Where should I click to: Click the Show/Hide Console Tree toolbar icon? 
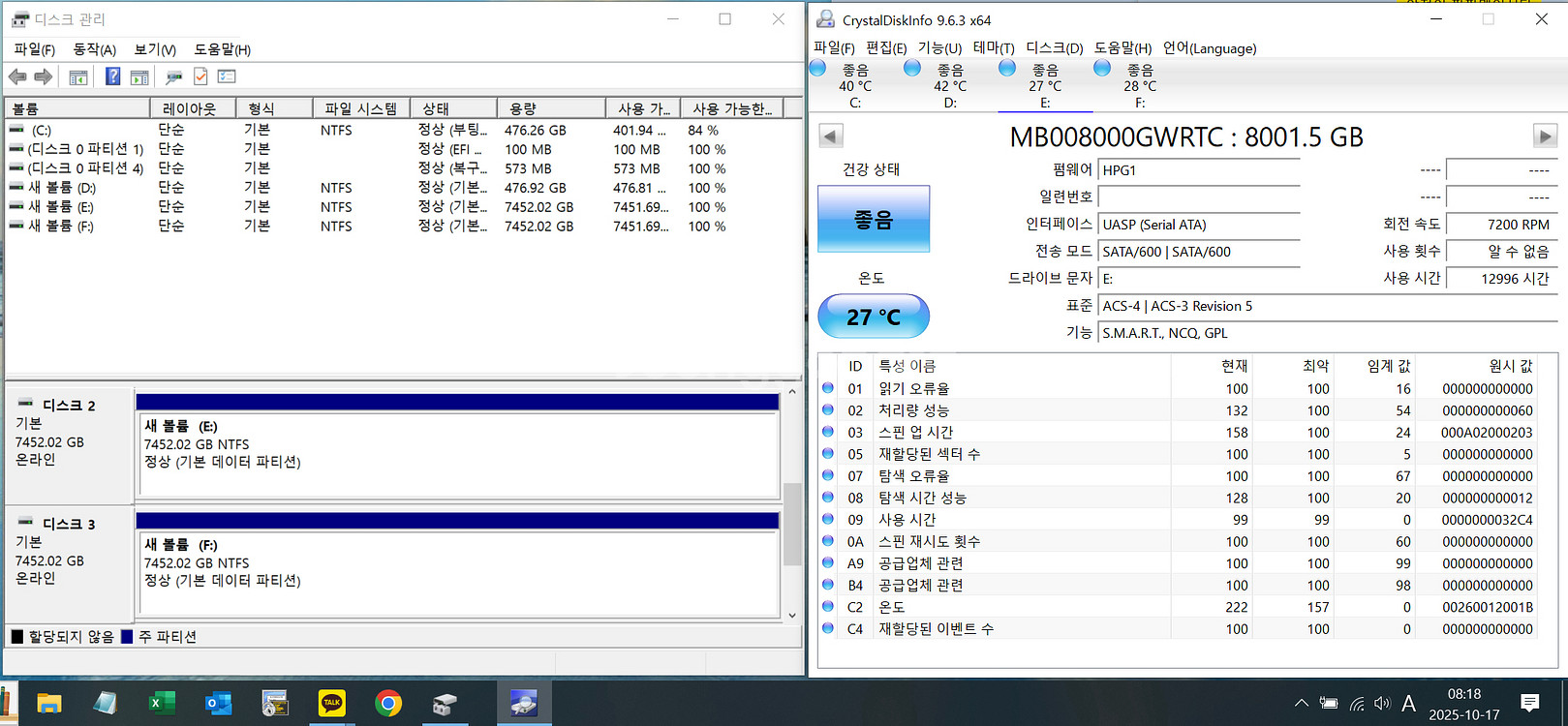tap(78, 76)
